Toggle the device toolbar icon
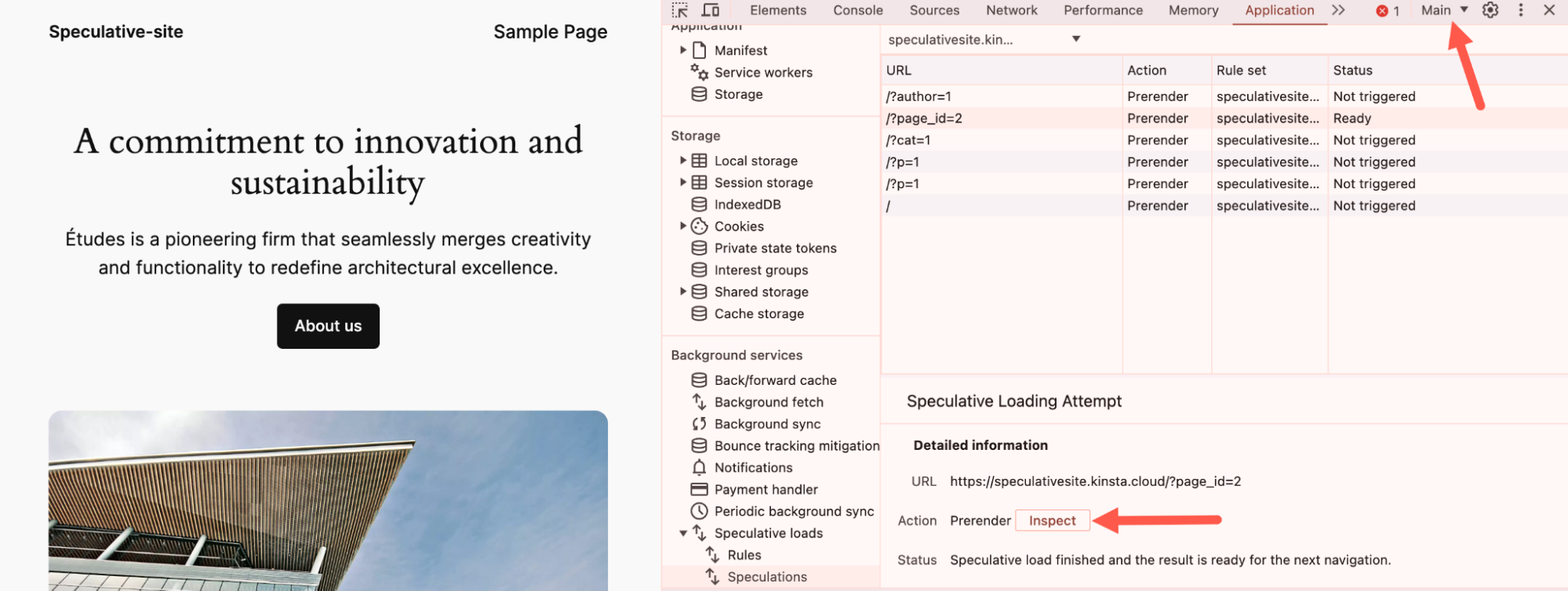The image size is (1568, 591). 711,10
